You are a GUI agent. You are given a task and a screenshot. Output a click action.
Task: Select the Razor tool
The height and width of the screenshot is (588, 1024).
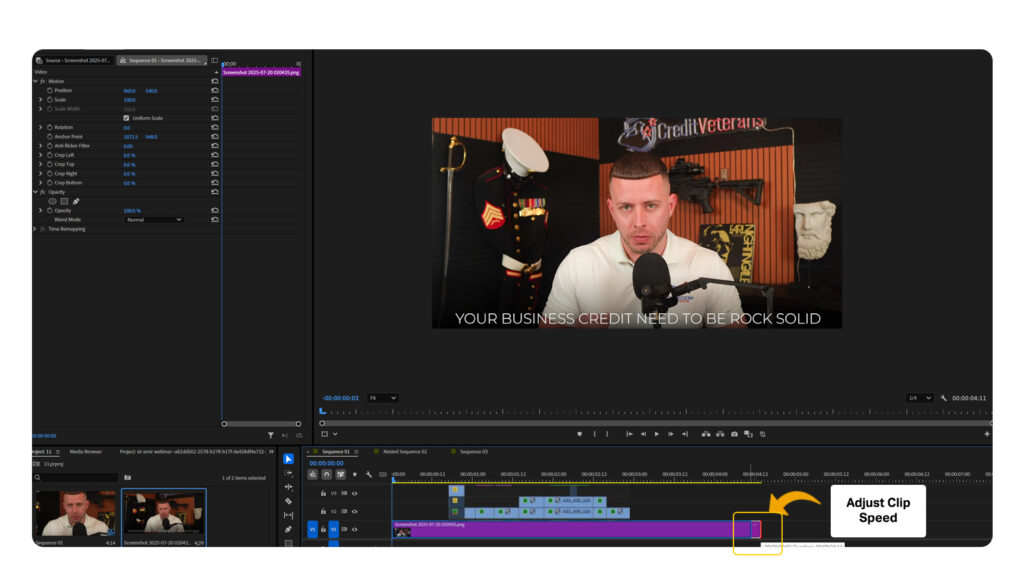(288, 501)
